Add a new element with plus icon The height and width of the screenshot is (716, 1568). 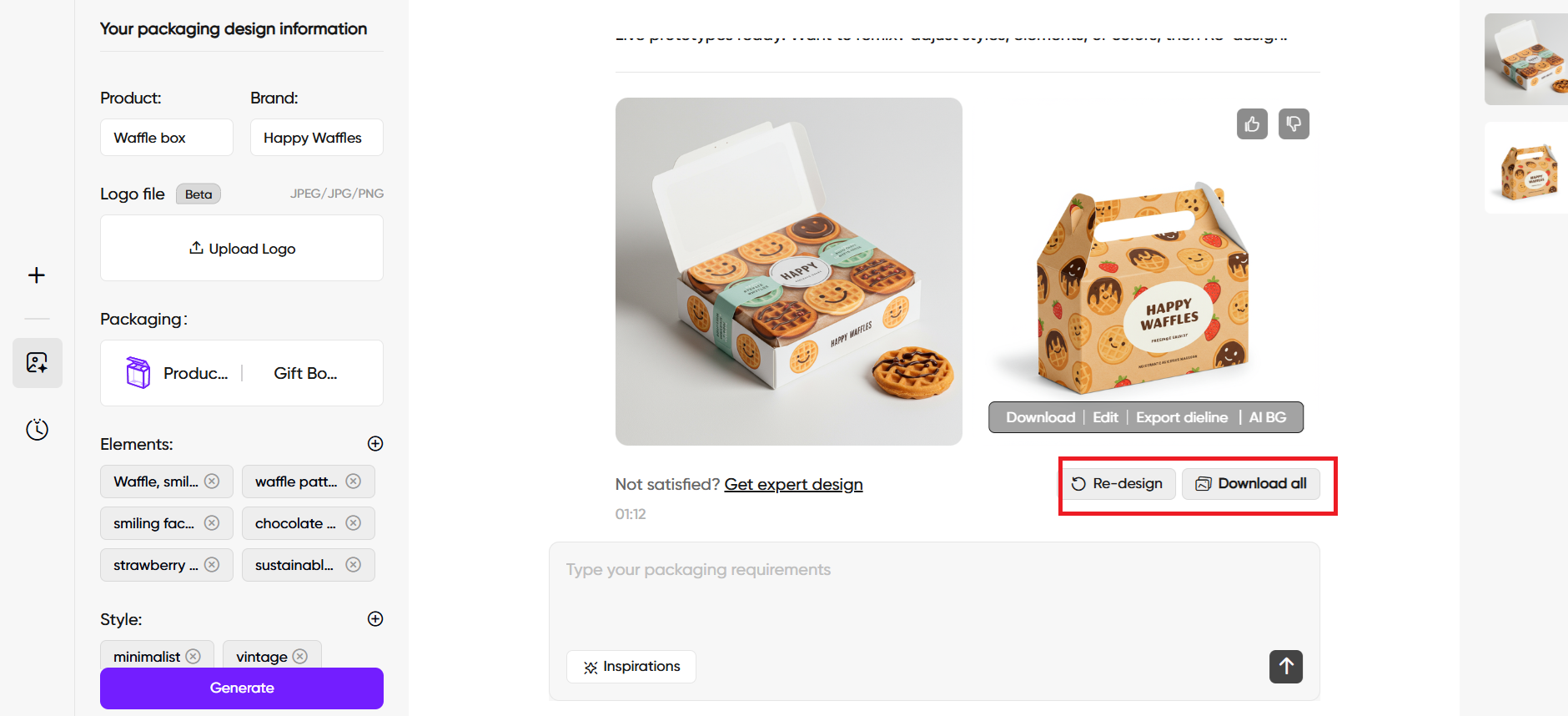click(375, 444)
